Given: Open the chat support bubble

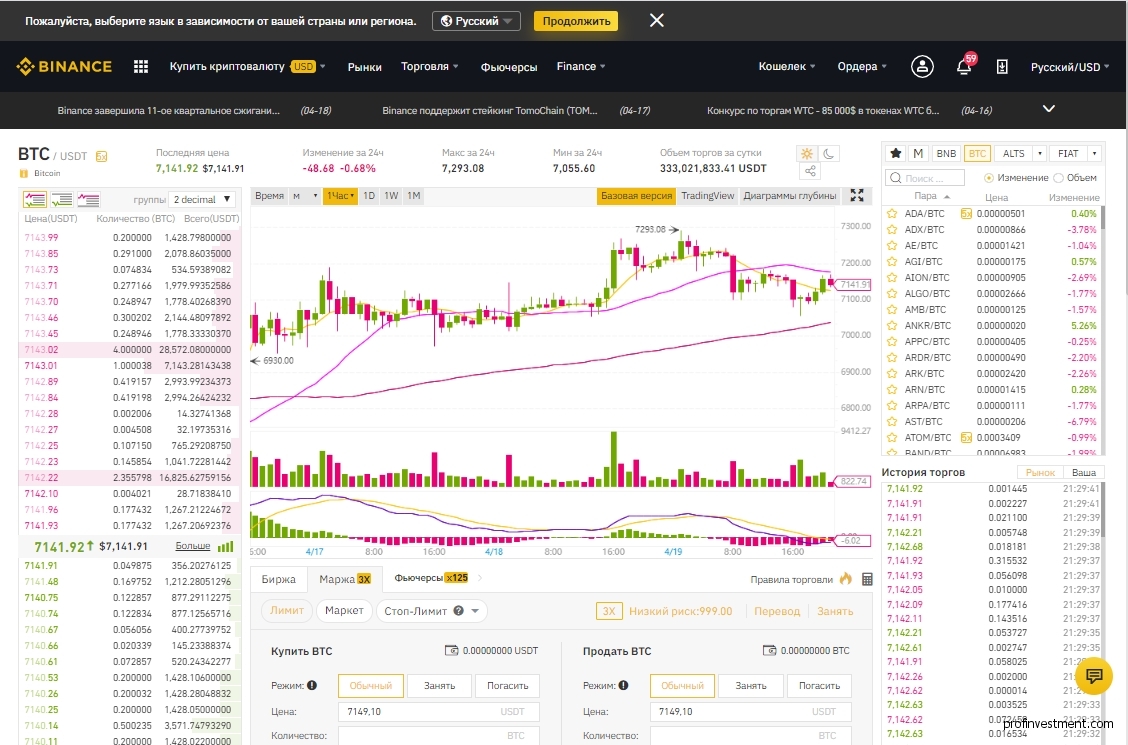Looking at the screenshot, I should point(1094,676).
